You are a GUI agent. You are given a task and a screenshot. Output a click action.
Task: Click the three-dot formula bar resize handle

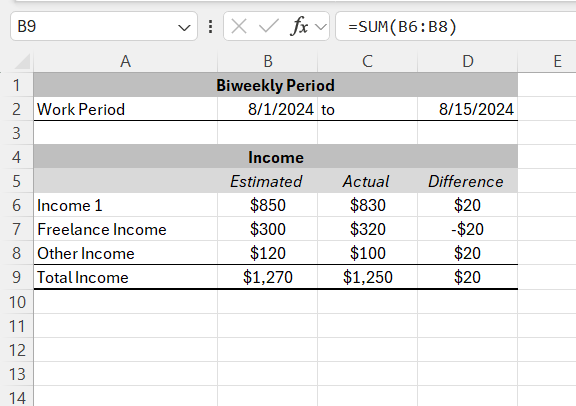210,26
